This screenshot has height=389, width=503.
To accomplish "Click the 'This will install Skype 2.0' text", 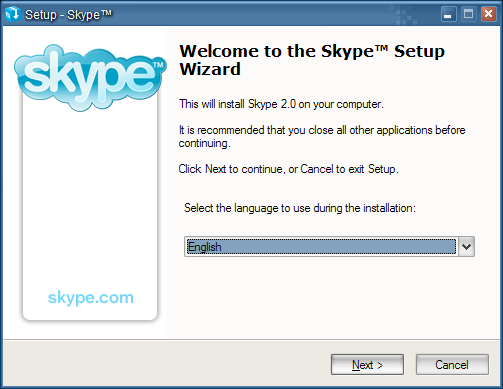I will [281, 104].
